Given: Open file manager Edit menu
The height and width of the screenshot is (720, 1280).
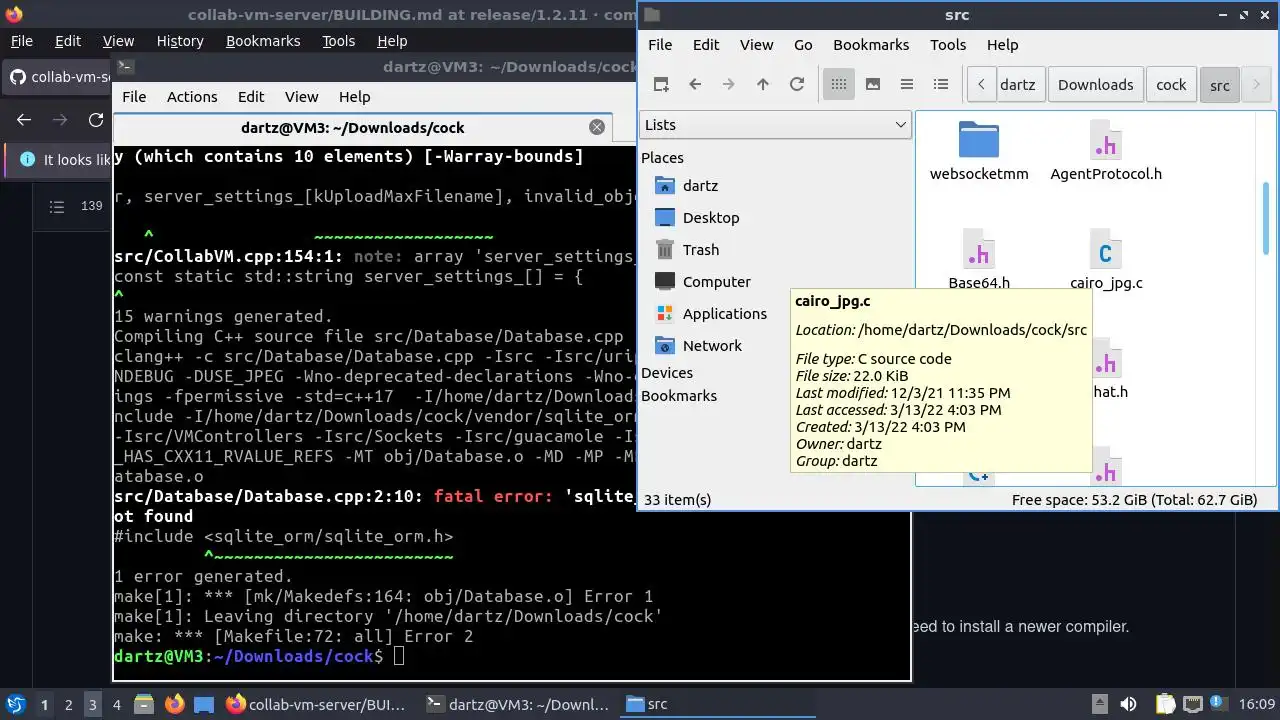Looking at the screenshot, I should [x=706, y=44].
